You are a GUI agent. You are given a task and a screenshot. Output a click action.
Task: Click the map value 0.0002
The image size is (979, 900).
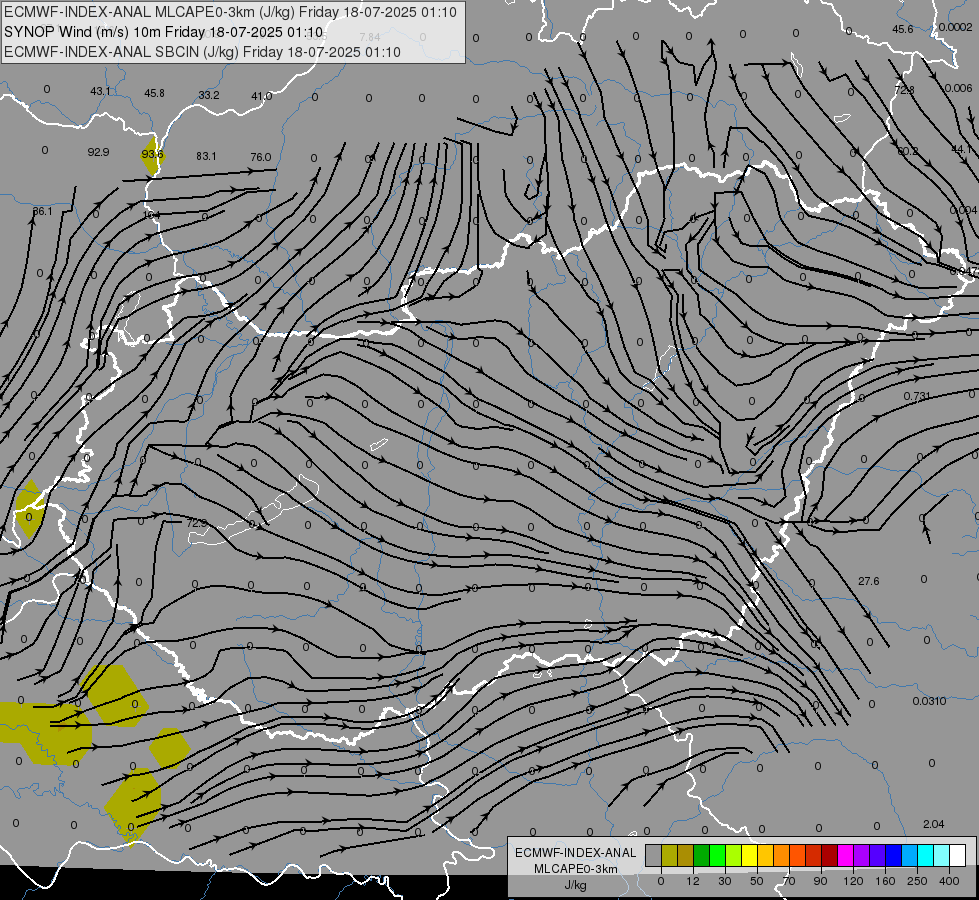point(955,27)
